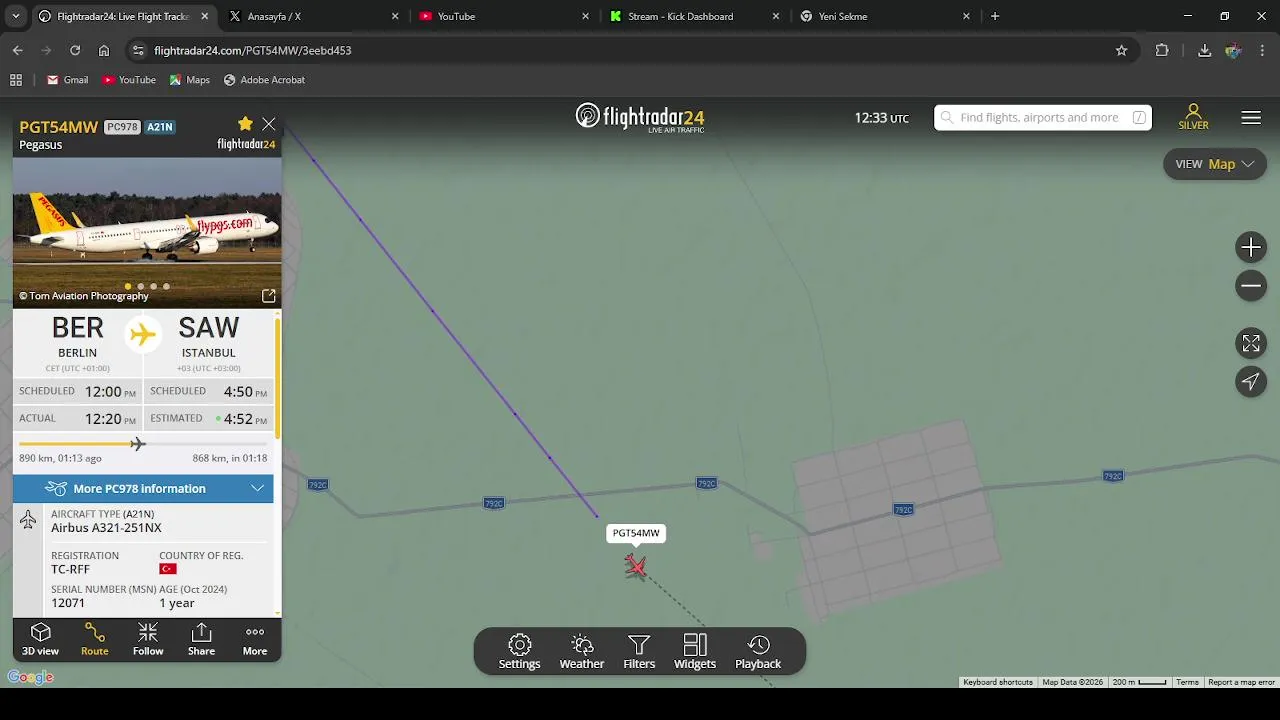Open Keyboard shortcuts link on map
The image size is (1280, 720).
tap(998, 682)
